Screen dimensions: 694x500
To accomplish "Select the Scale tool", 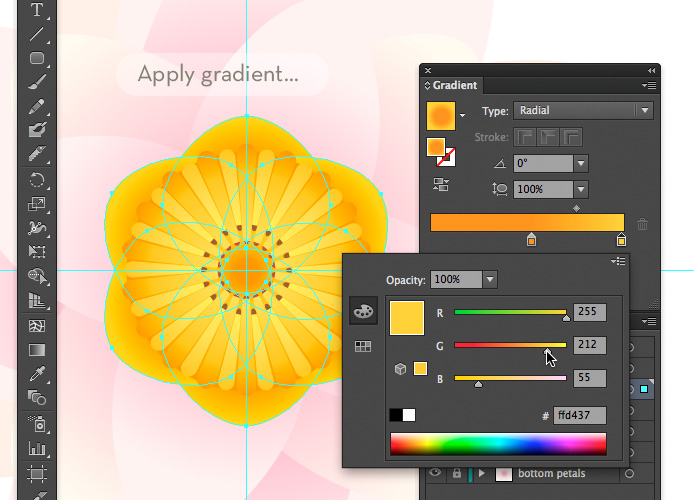I will point(37,204).
